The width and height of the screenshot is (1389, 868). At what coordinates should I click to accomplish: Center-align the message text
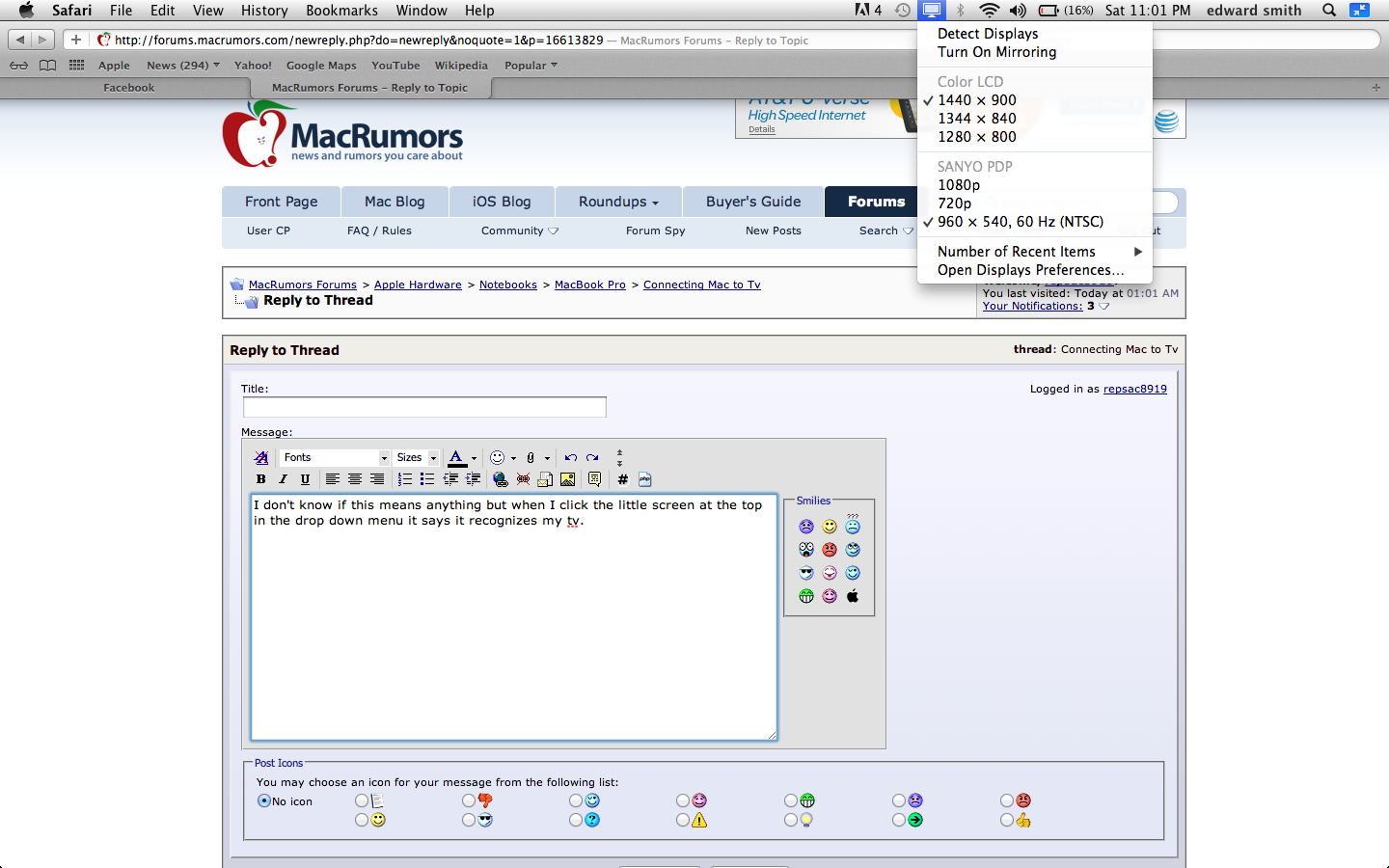(x=355, y=479)
